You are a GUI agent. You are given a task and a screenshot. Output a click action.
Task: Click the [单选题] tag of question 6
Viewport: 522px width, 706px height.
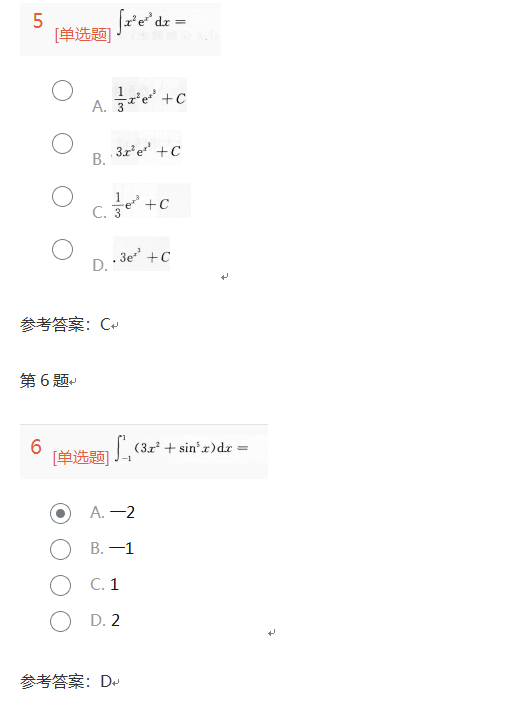tap(81, 457)
